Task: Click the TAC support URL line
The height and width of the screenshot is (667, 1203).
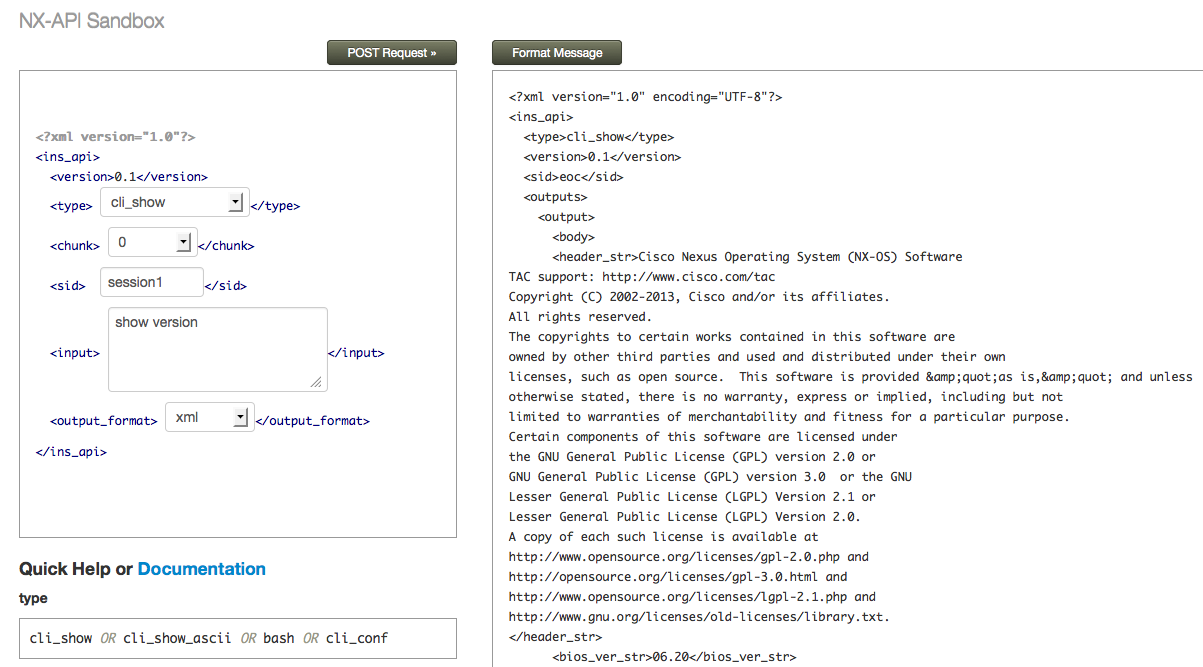Action: tap(642, 277)
